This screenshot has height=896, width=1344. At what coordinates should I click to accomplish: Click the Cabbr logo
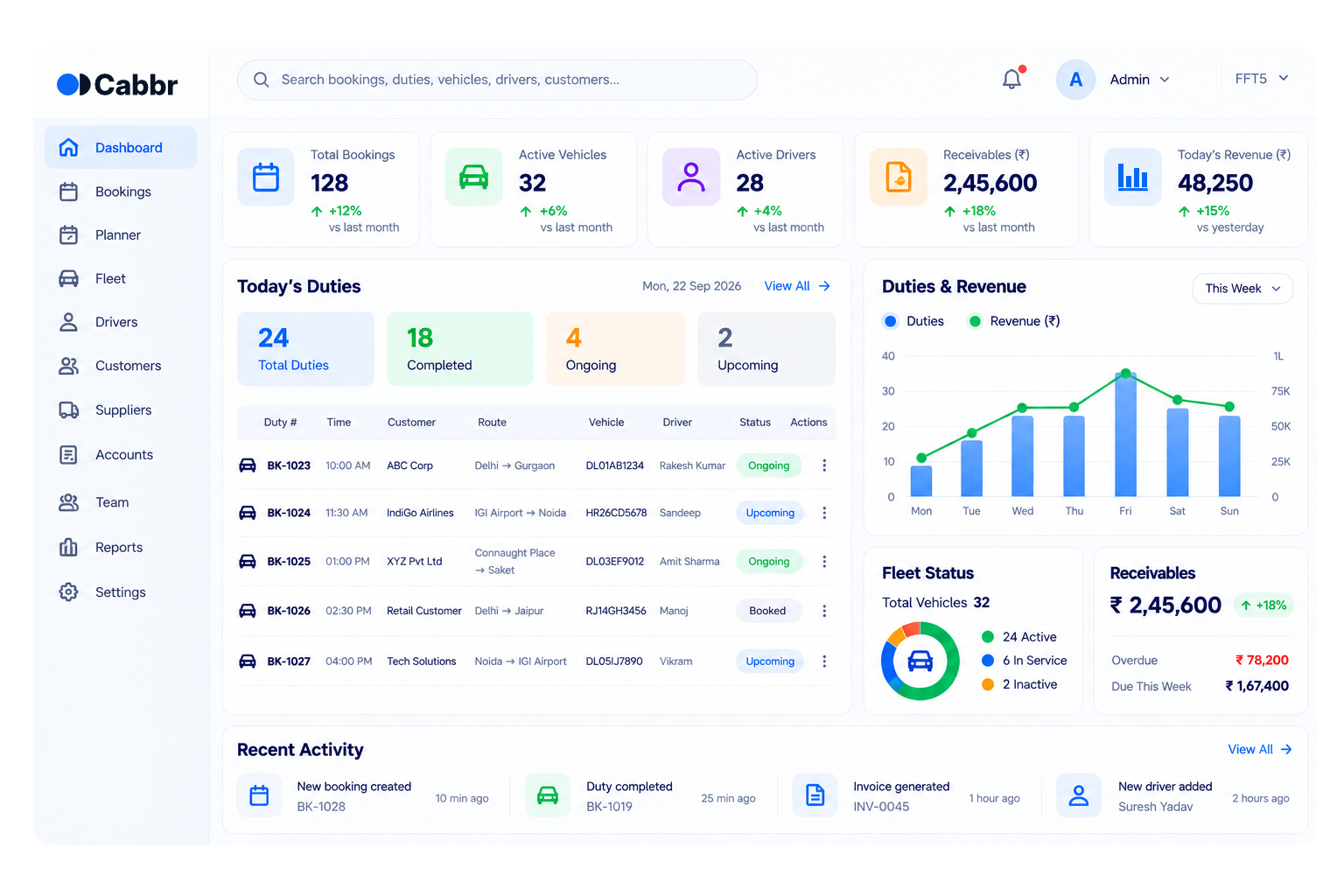pyautogui.click(x=117, y=85)
